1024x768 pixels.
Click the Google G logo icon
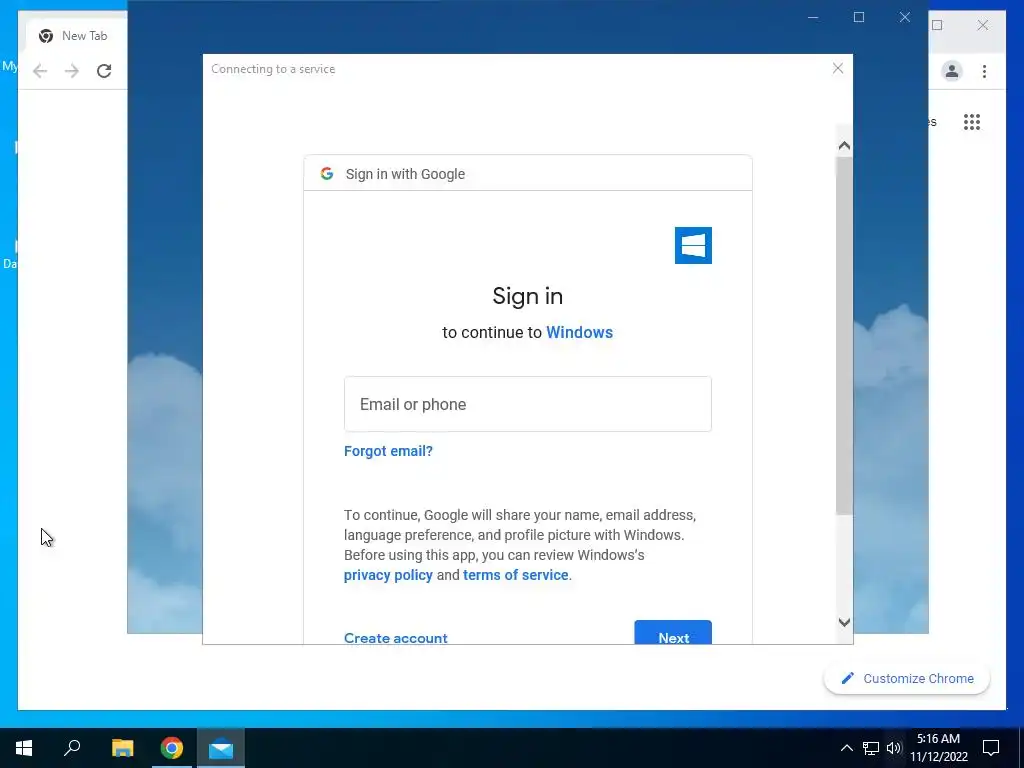click(x=327, y=173)
